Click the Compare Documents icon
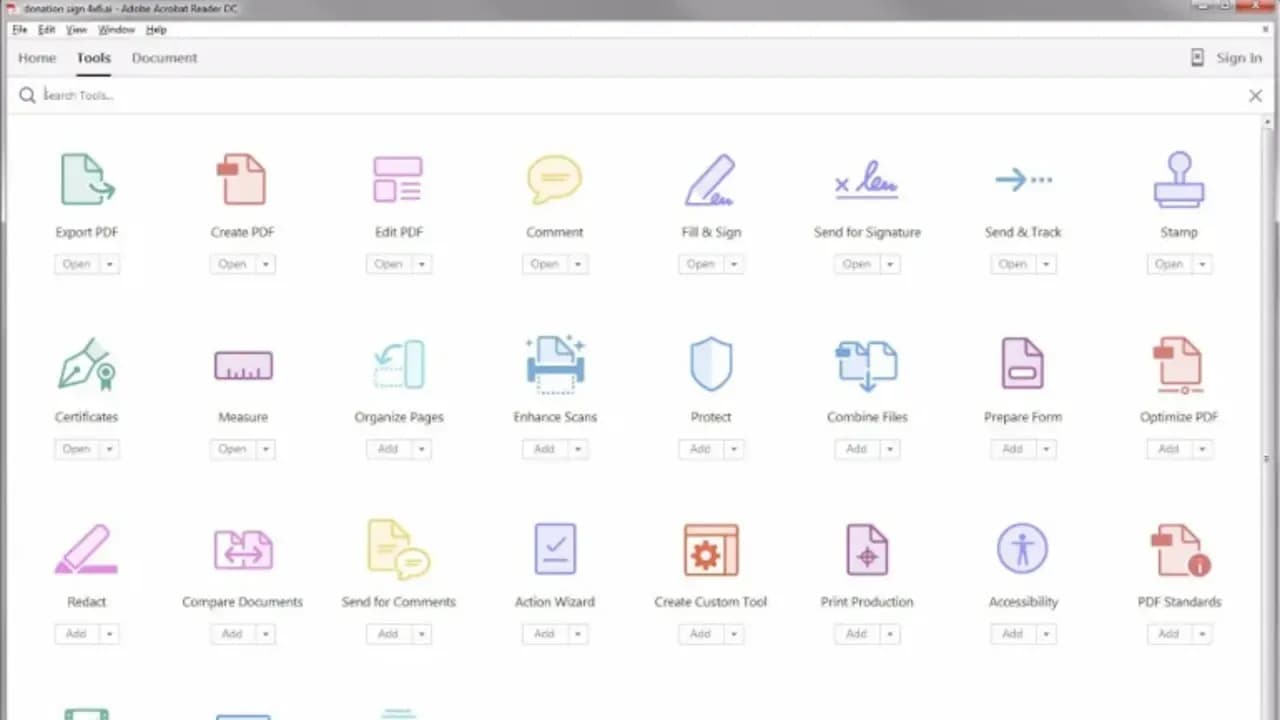The height and width of the screenshot is (720, 1280). click(x=243, y=550)
